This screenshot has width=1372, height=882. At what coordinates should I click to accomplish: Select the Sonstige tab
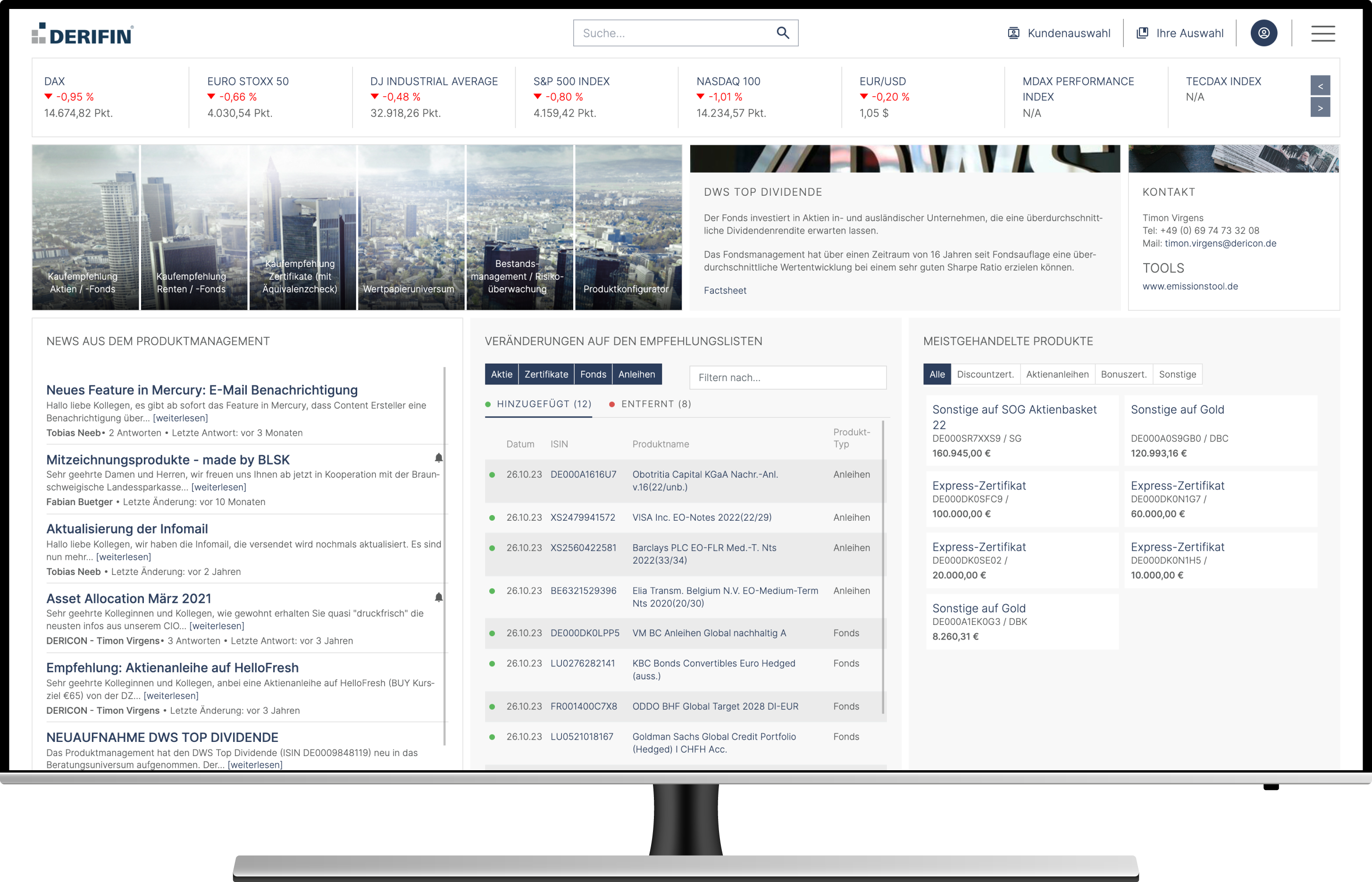tap(1177, 374)
